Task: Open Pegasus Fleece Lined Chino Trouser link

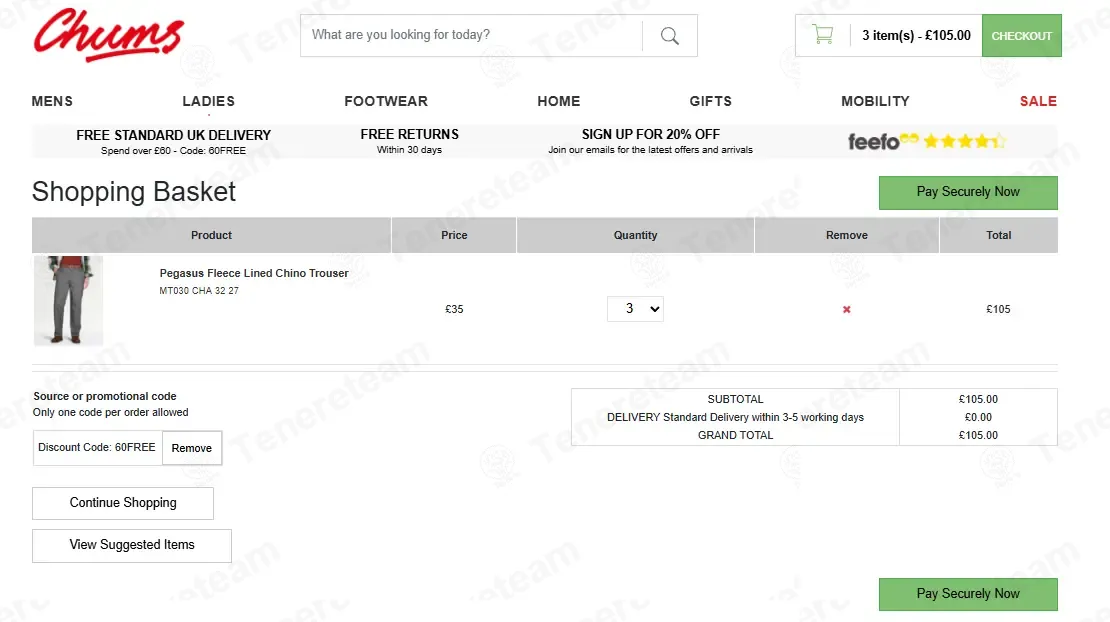Action: click(x=254, y=273)
